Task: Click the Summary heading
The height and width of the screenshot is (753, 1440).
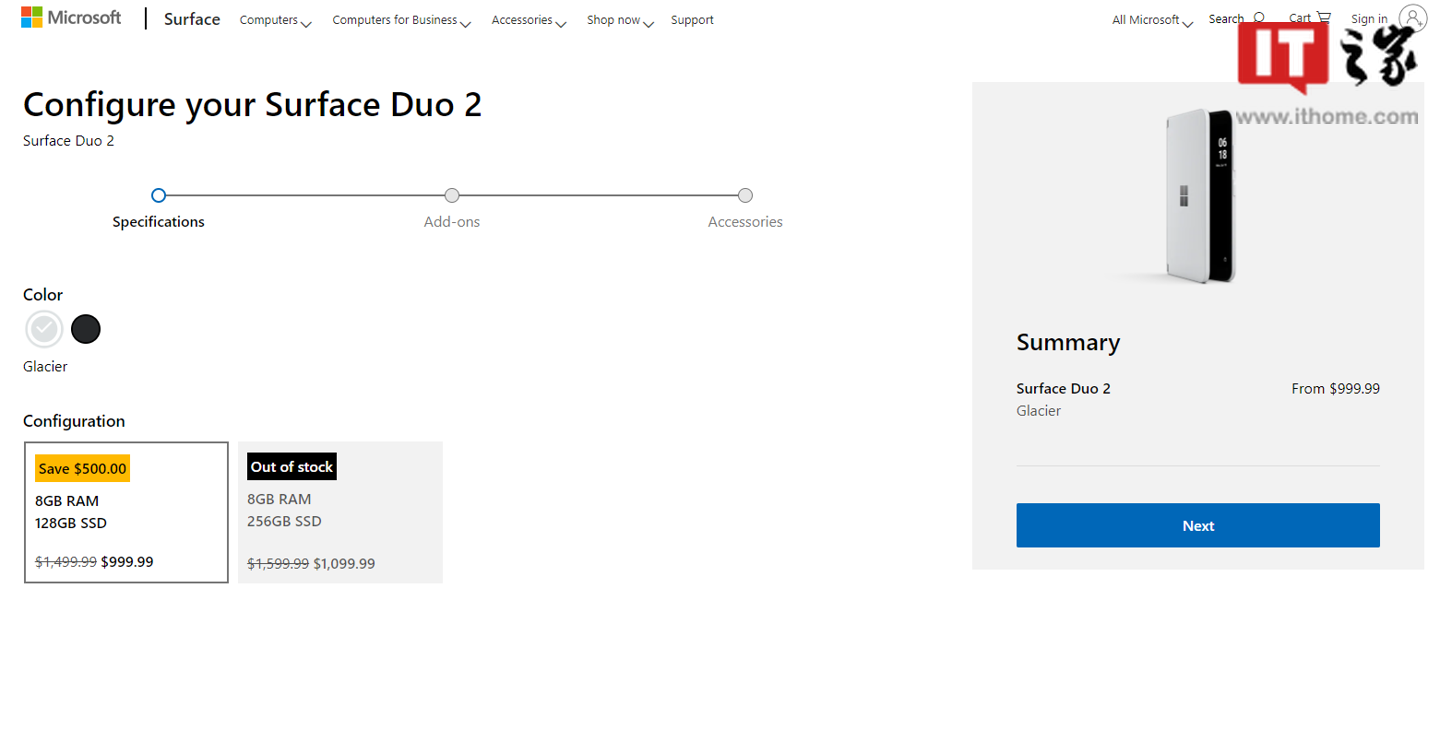Action: click(x=1068, y=342)
